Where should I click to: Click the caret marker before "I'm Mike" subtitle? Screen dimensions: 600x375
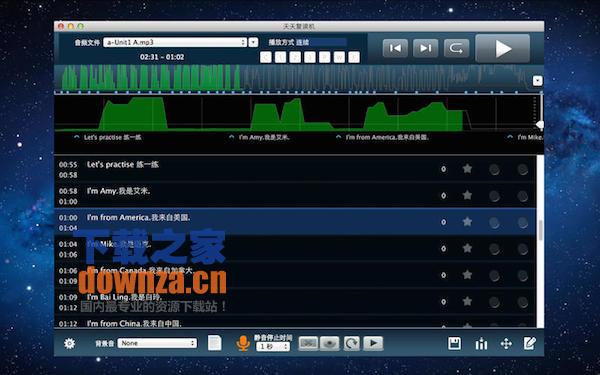tap(510, 137)
